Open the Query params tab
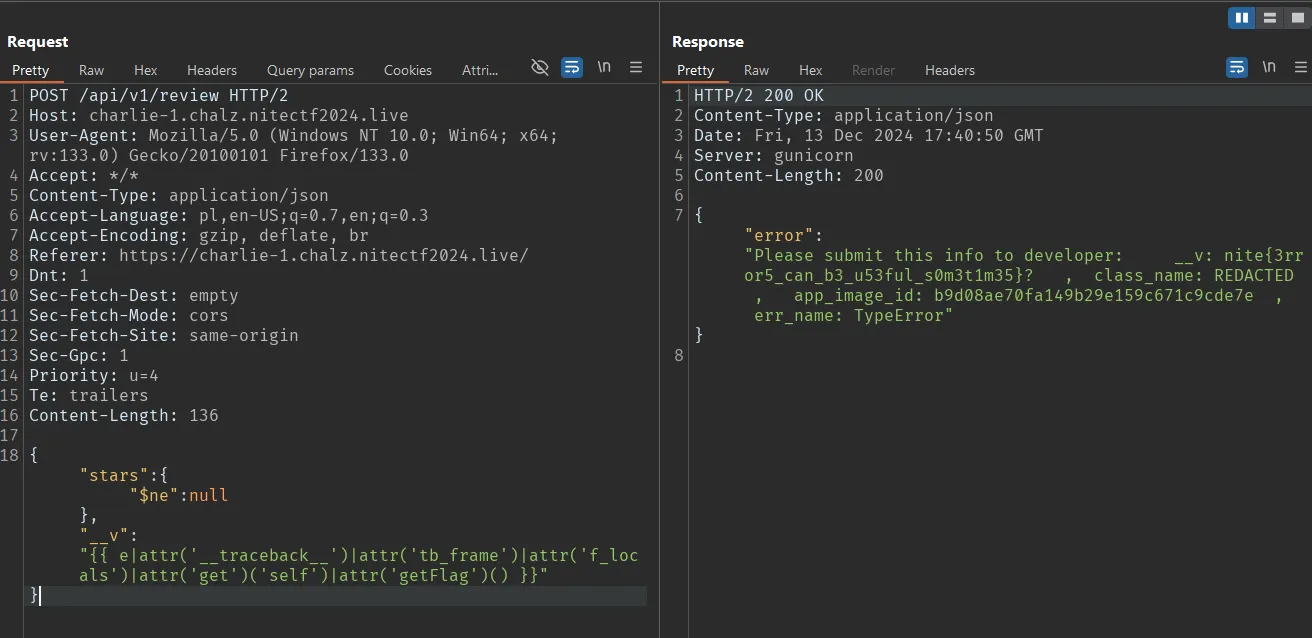Viewport: 1312px width, 638px height. (x=310, y=70)
